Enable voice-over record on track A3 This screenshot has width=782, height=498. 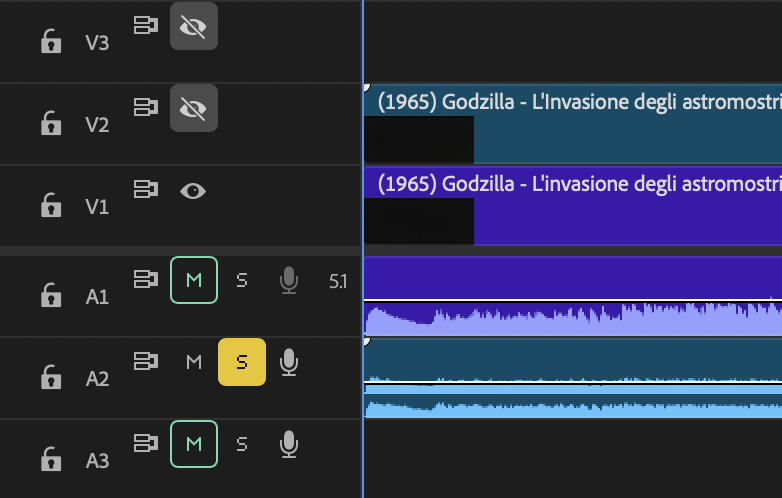(x=289, y=443)
